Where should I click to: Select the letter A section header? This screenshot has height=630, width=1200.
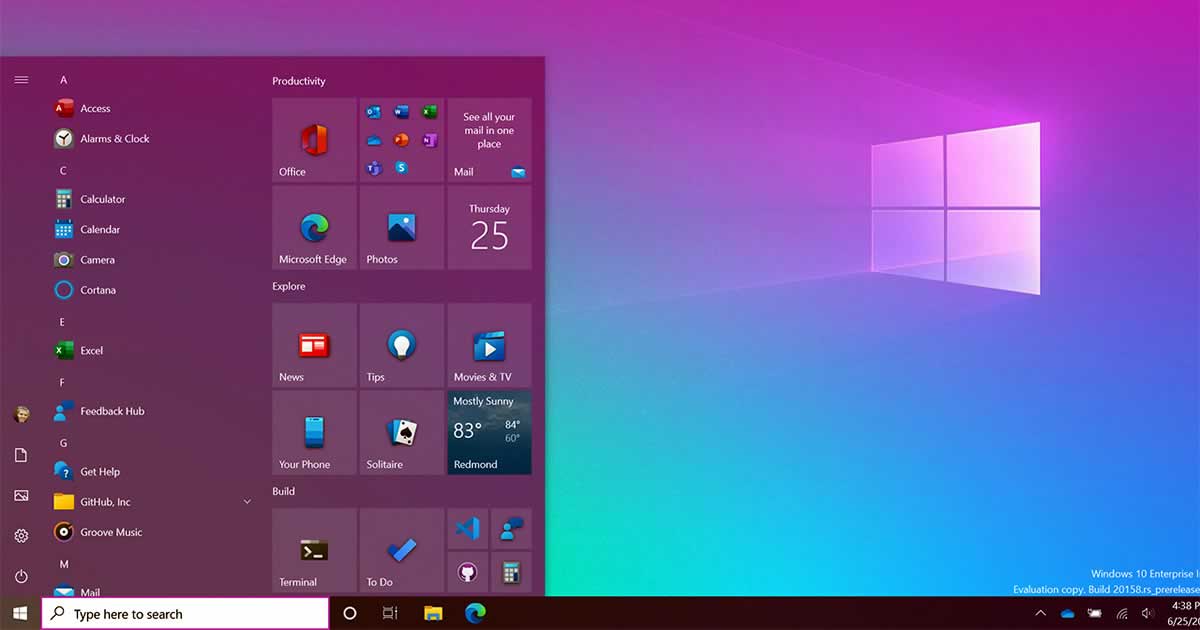[x=63, y=78]
